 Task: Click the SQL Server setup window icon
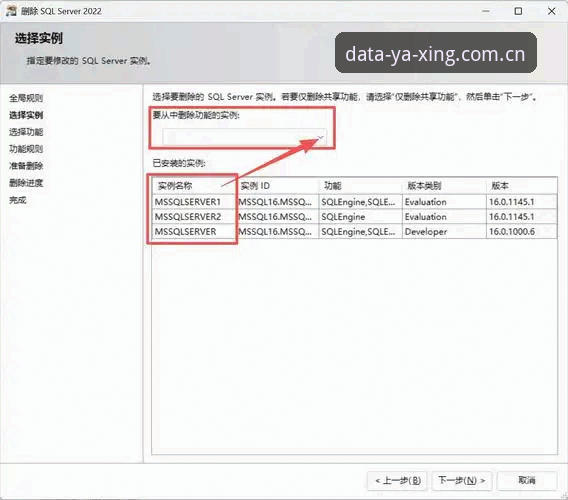(11, 11)
